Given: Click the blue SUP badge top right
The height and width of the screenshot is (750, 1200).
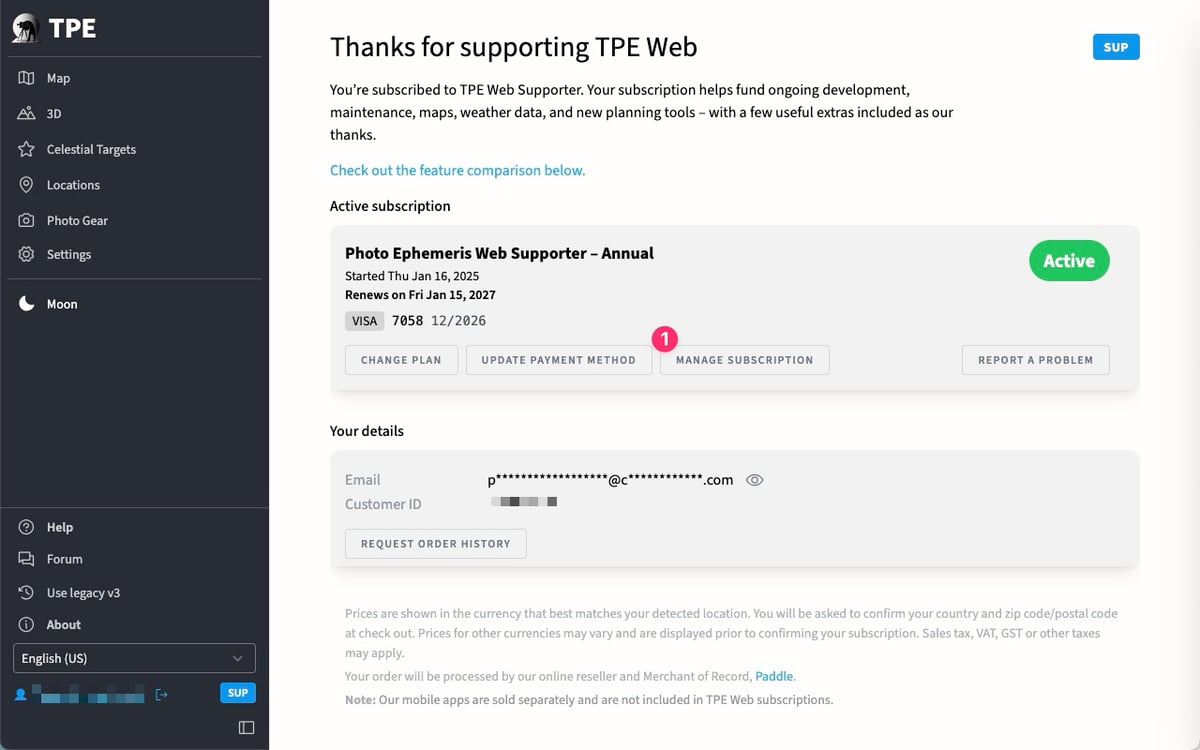Looking at the screenshot, I should pos(1116,47).
